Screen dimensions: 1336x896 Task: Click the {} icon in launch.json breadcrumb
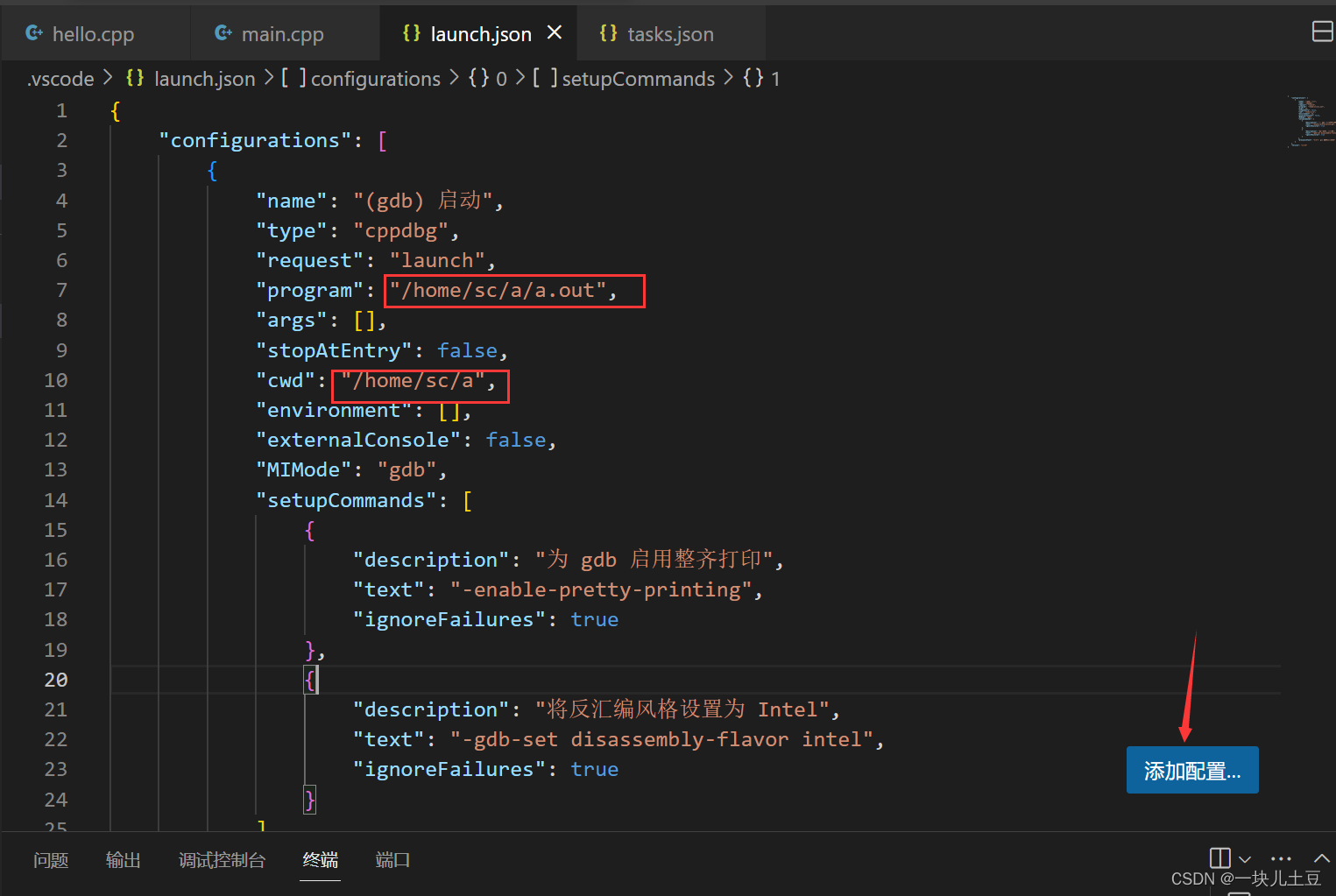tap(134, 78)
